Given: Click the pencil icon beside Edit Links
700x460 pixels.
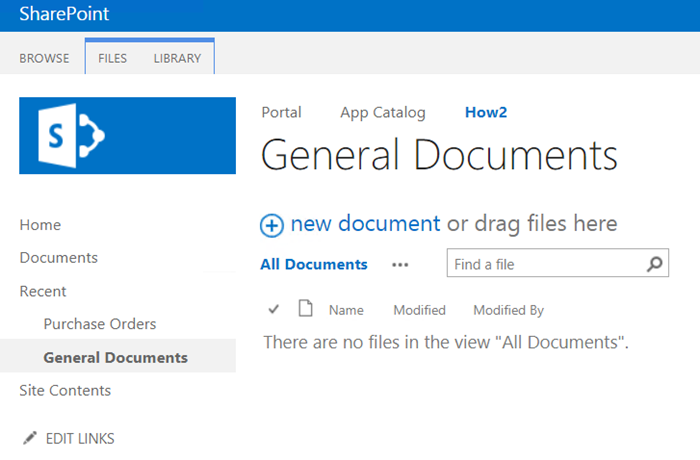Looking at the screenshot, I should 28,438.
